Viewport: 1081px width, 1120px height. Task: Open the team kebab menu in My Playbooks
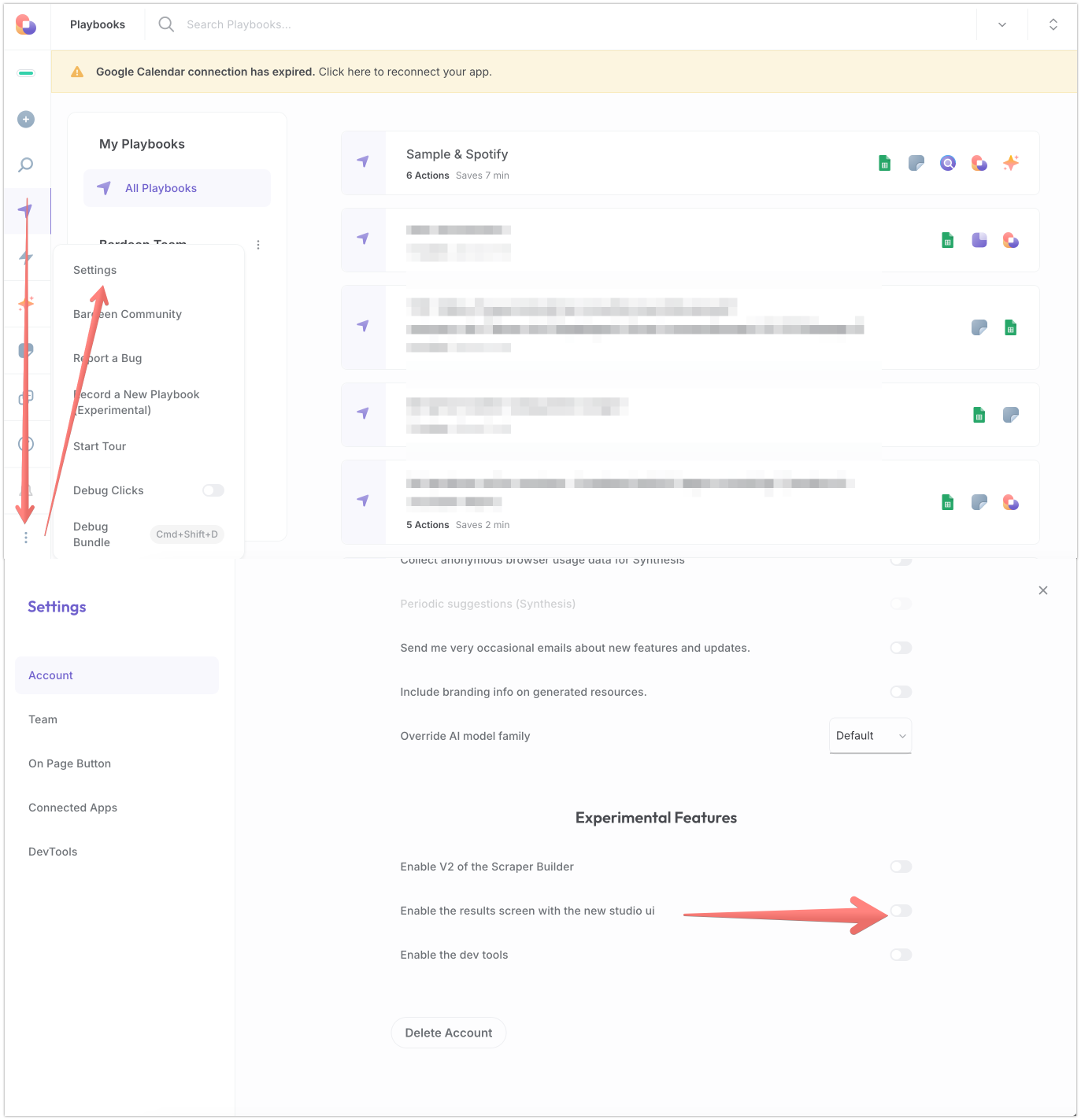(x=258, y=245)
